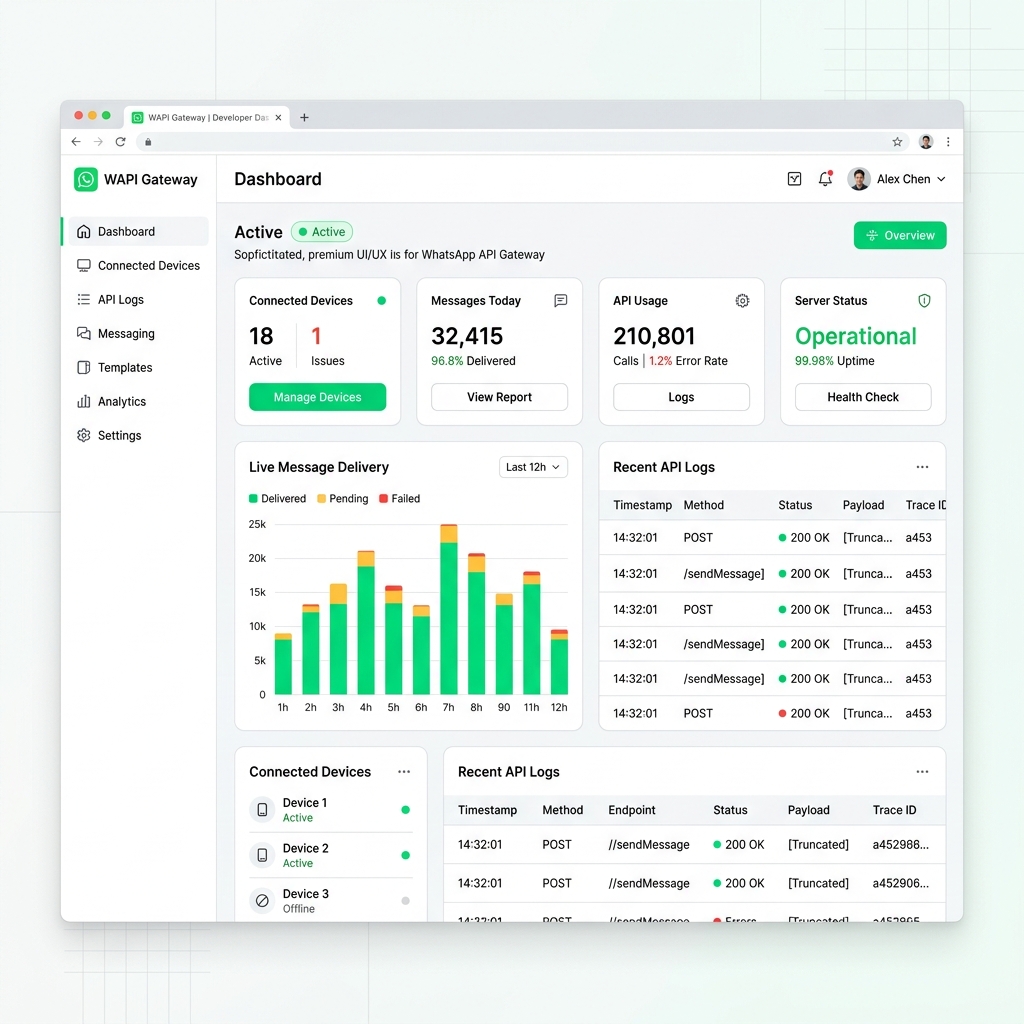Reload the page with the refresh icon
The image size is (1024, 1024).
tap(120, 142)
